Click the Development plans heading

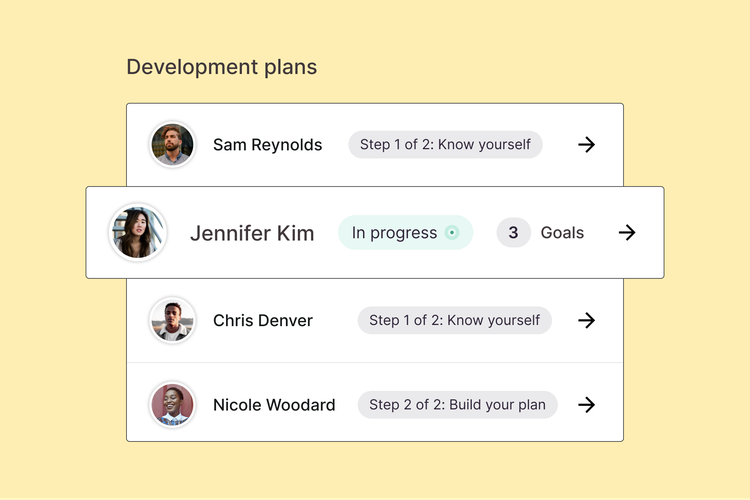coord(221,67)
